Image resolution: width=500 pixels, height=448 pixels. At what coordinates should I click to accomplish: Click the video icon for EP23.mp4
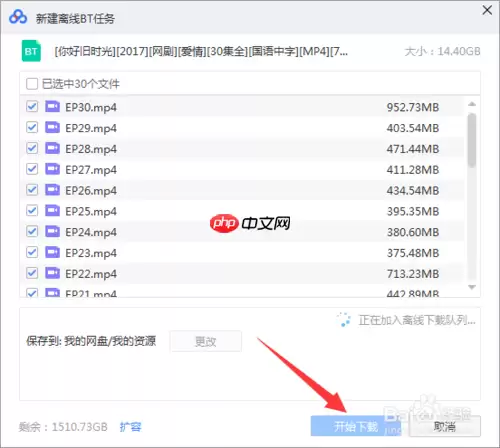pos(52,252)
